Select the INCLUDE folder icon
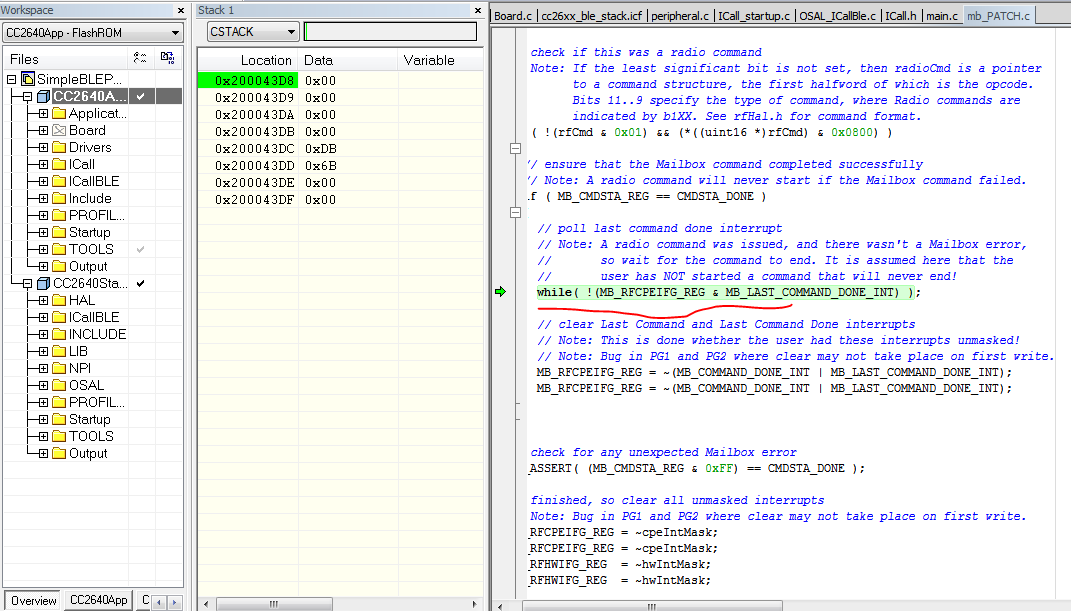The height and width of the screenshot is (611, 1071). pyautogui.click(x=59, y=335)
